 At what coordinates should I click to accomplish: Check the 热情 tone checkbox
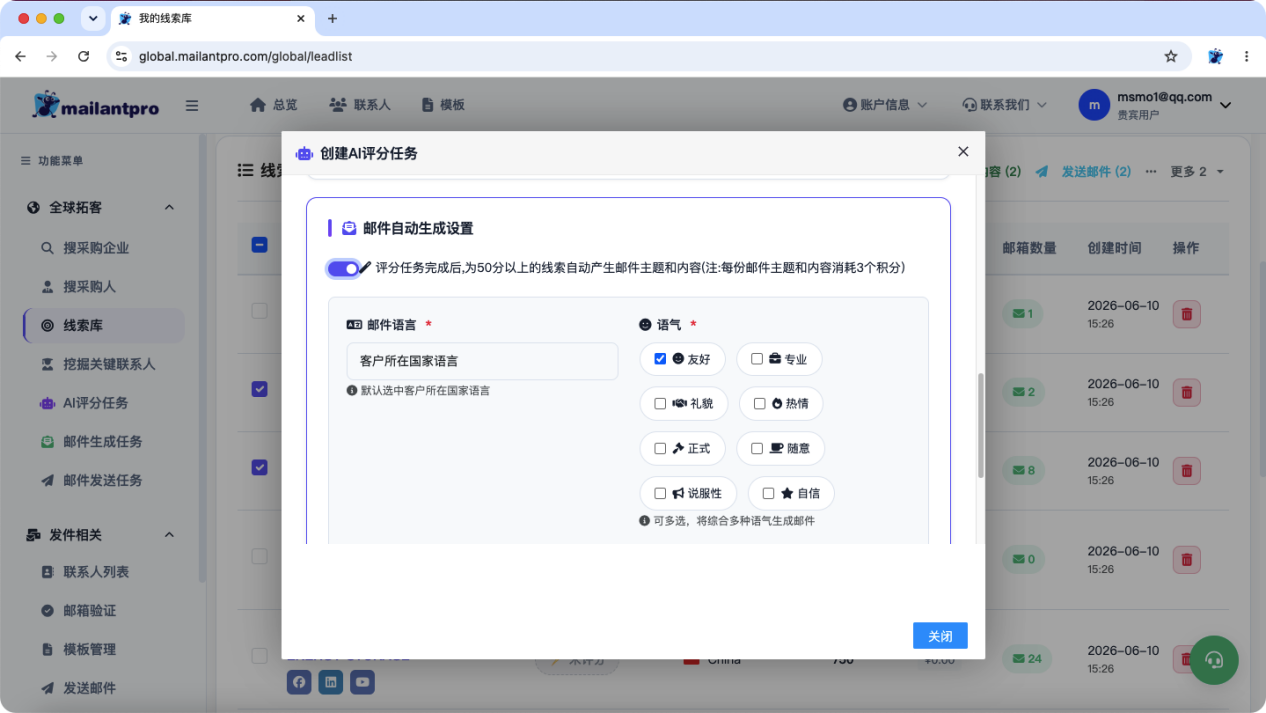(760, 404)
